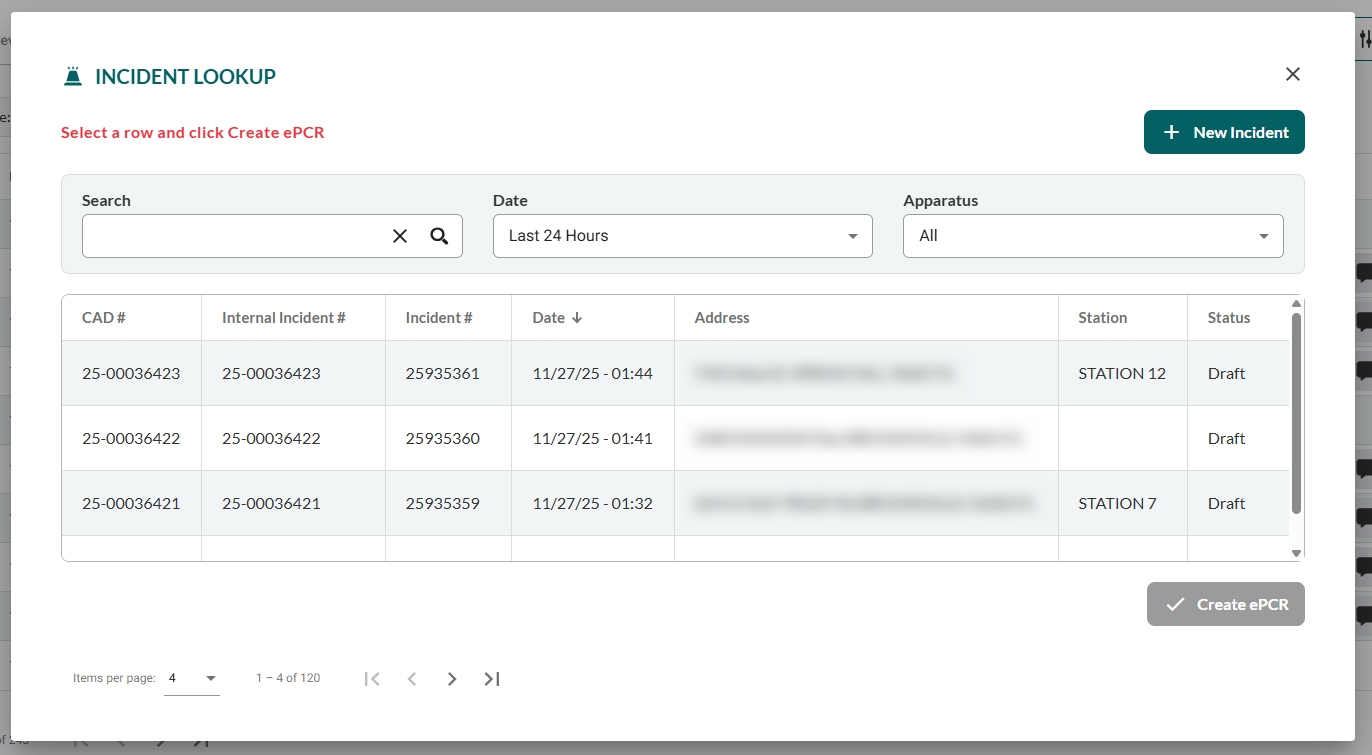Click the sort arrow beside Date header
This screenshot has width=1372, height=755.
pyautogui.click(x=577, y=318)
